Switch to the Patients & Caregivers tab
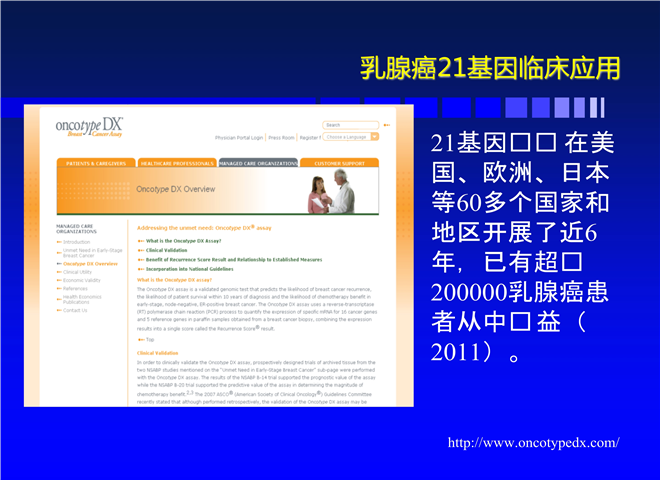Image resolution: width=660 pixels, height=480 pixels. 95,162
